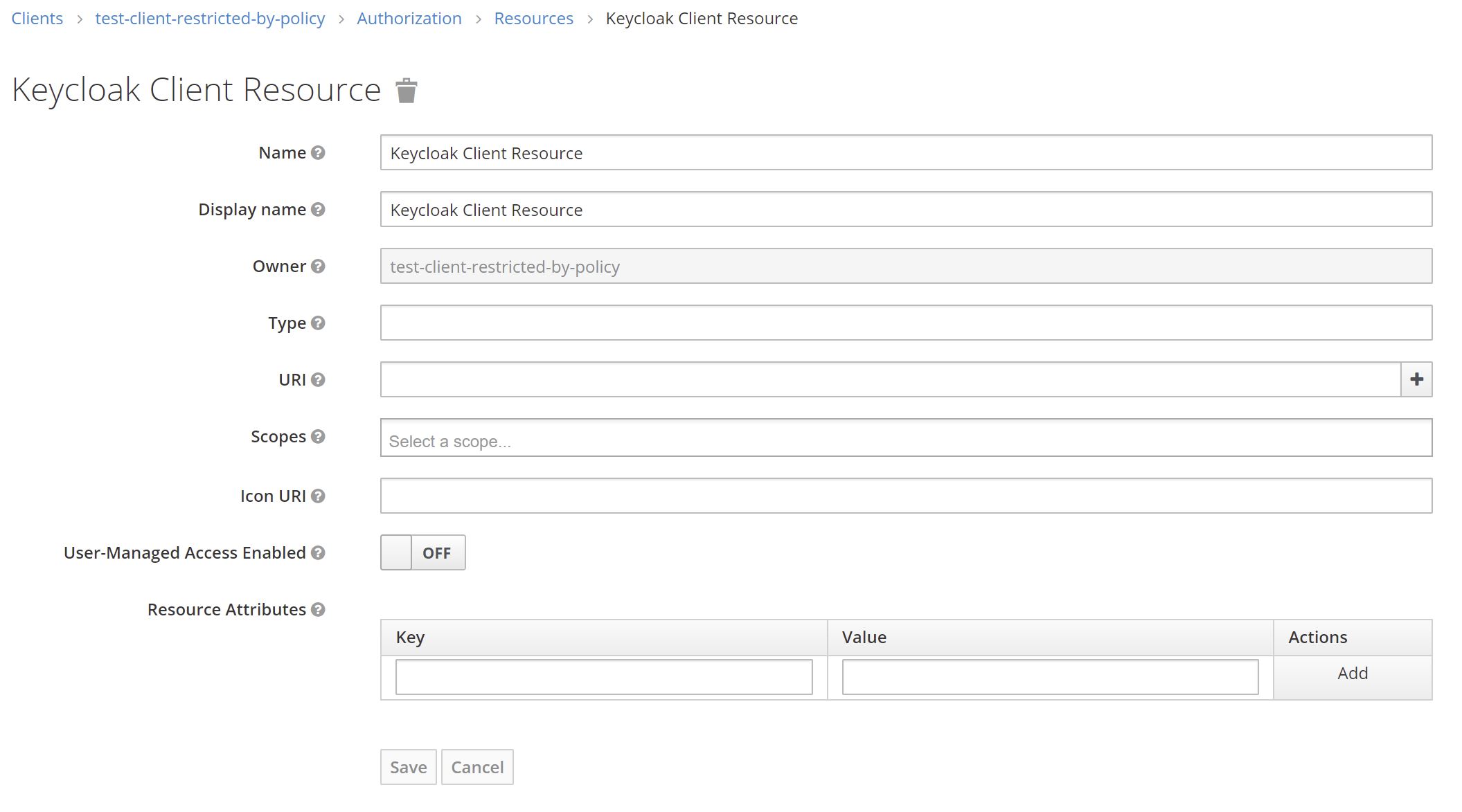Delete resource via trash icon
This screenshot has height=812, width=1462.
coord(407,91)
